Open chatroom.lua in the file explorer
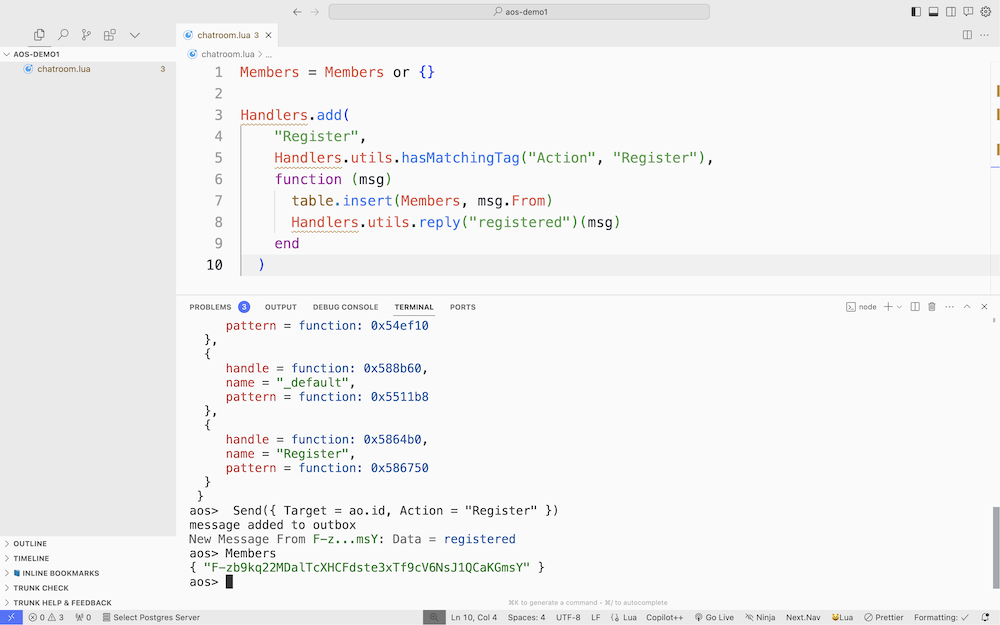Screen dimensions: 1000x625 [x=64, y=69]
